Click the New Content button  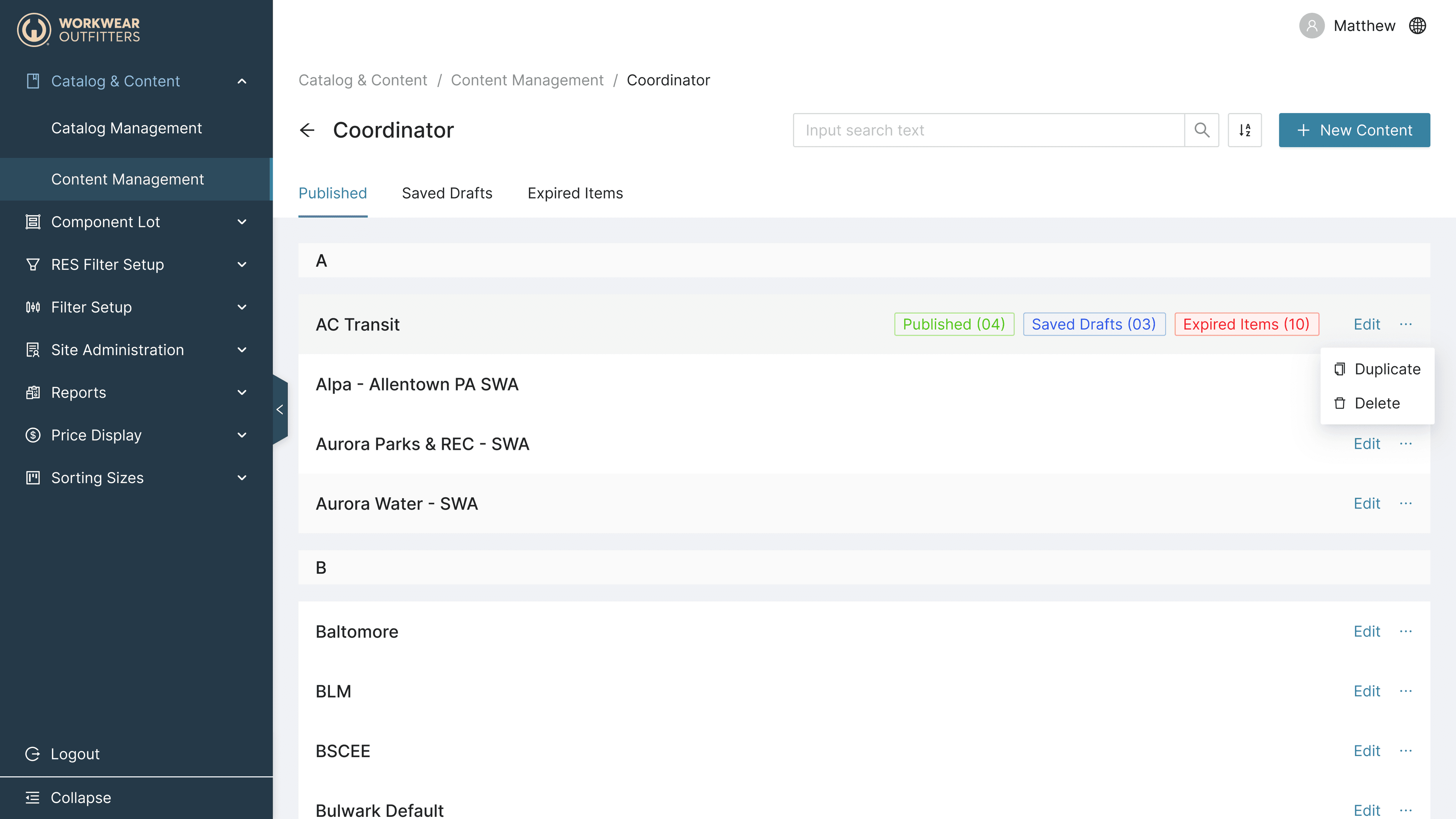[x=1354, y=130]
